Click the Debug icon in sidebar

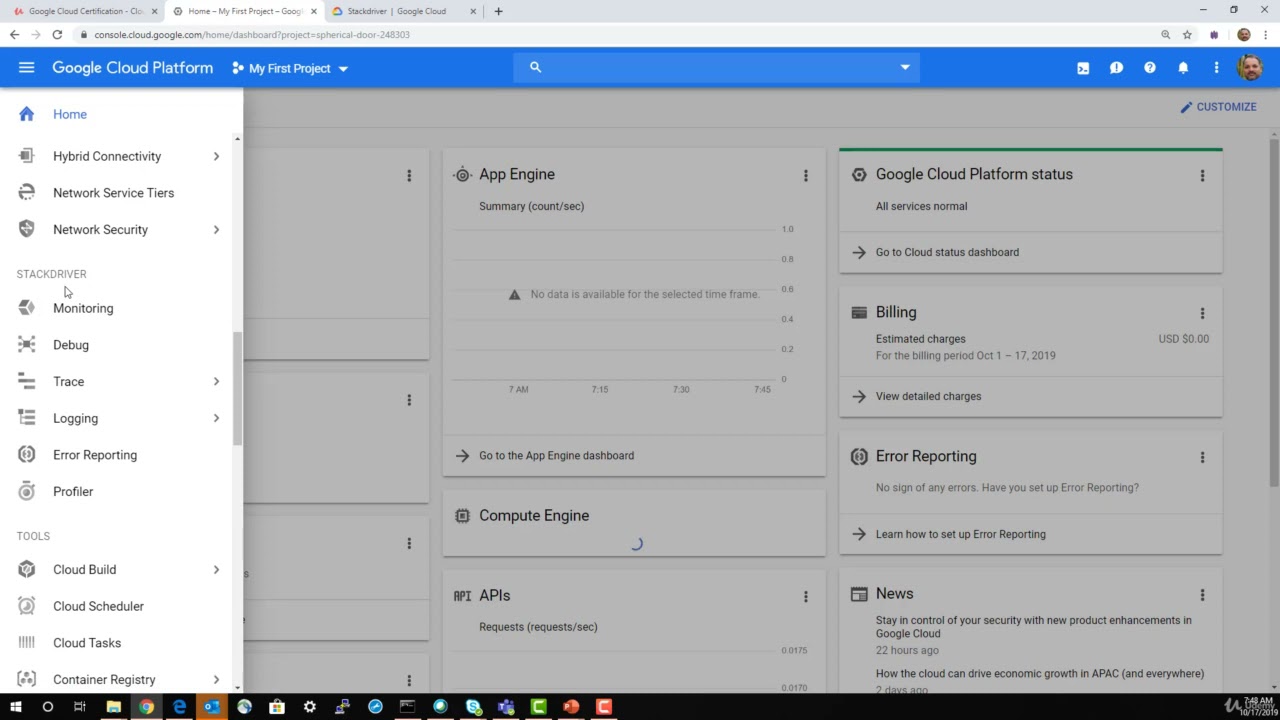27,345
